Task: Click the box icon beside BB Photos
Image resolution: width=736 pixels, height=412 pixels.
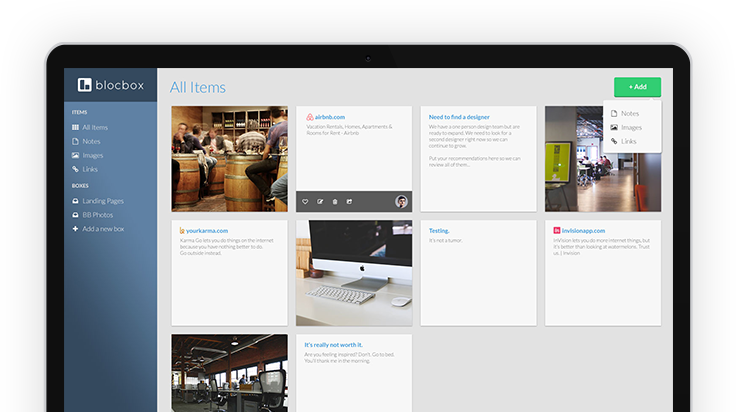Action: (x=75, y=215)
